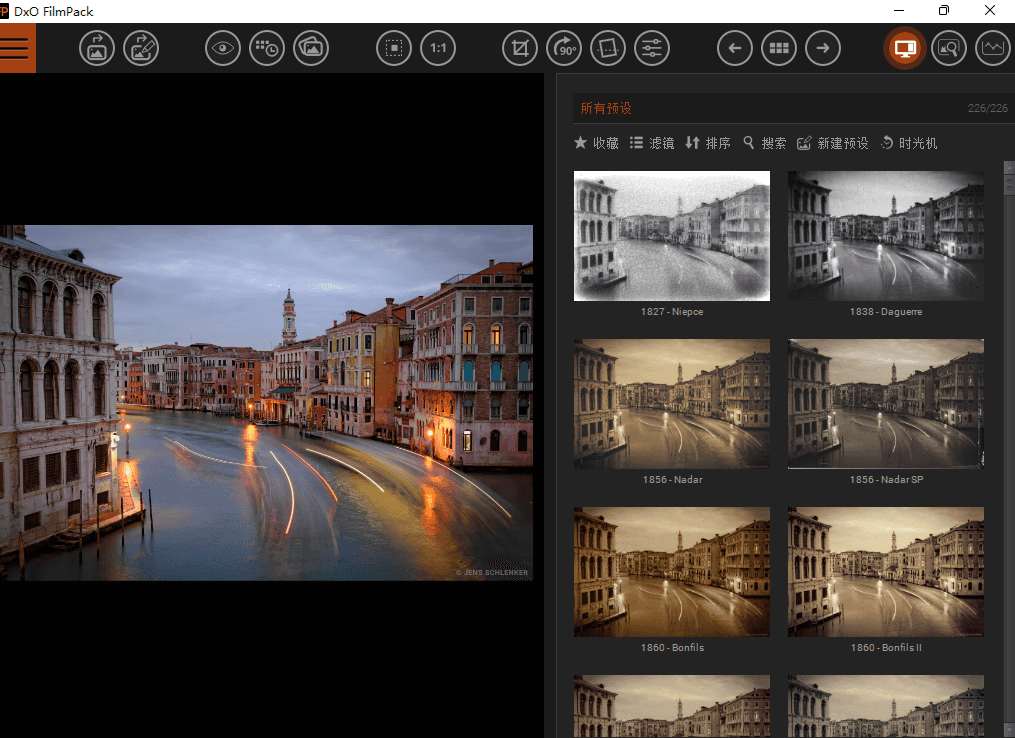This screenshot has width=1015, height=738.
Task: Minimize the DxO FilmPack window
Action: click(899, 10)
